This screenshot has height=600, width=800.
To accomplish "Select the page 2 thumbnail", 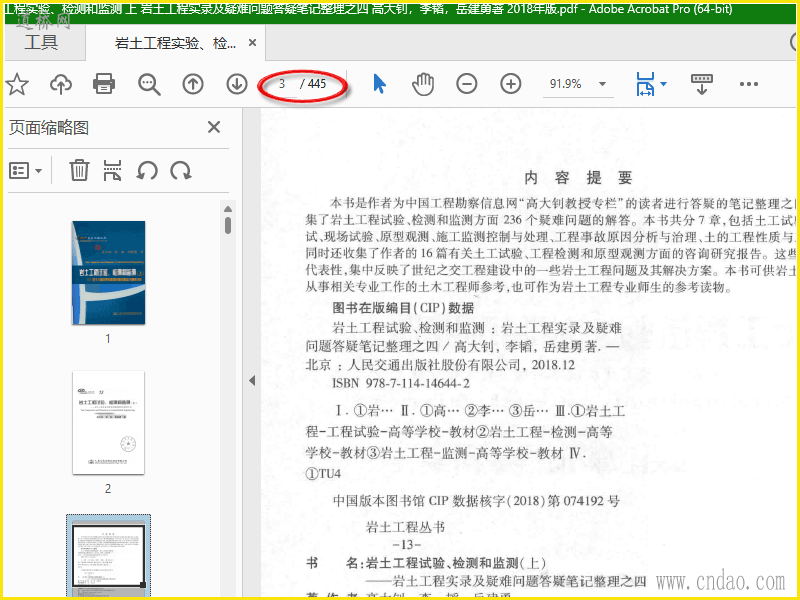I will click(109, 422).
